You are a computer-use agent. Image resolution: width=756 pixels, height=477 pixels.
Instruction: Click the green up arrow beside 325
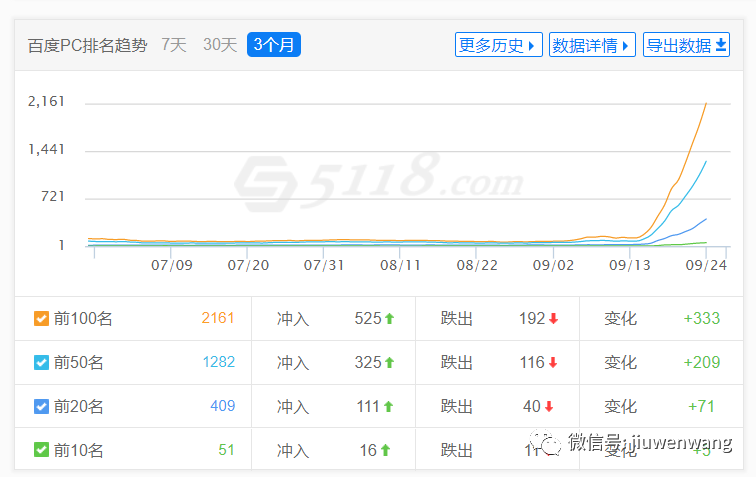click(x=390, y=363)
